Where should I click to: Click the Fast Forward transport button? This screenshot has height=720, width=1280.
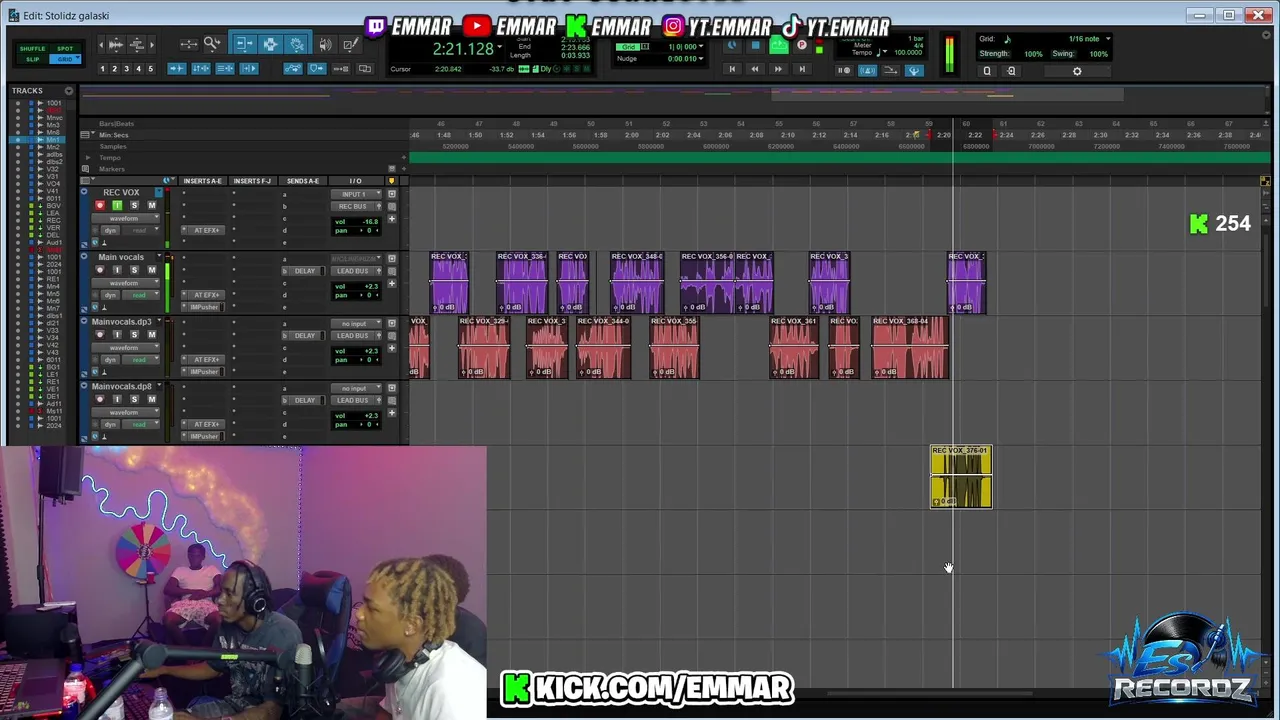click(778, 69)
